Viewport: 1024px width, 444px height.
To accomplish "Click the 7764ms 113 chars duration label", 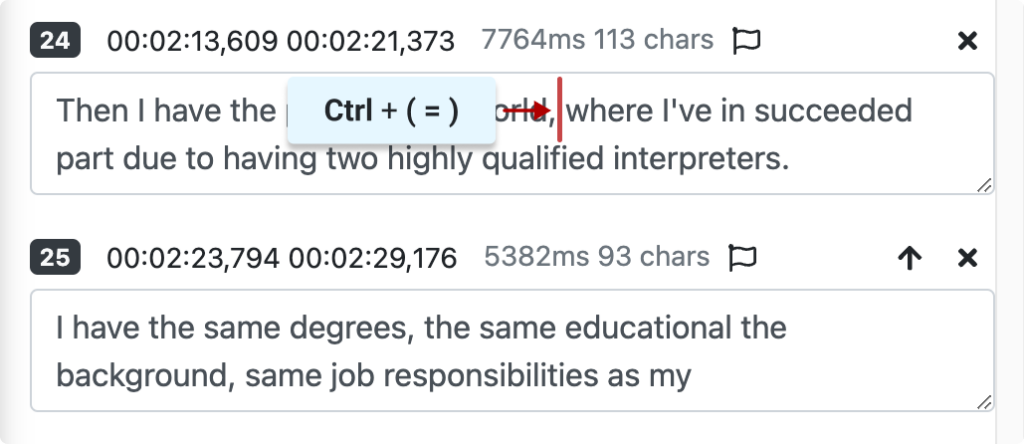I will click(597, 40).
